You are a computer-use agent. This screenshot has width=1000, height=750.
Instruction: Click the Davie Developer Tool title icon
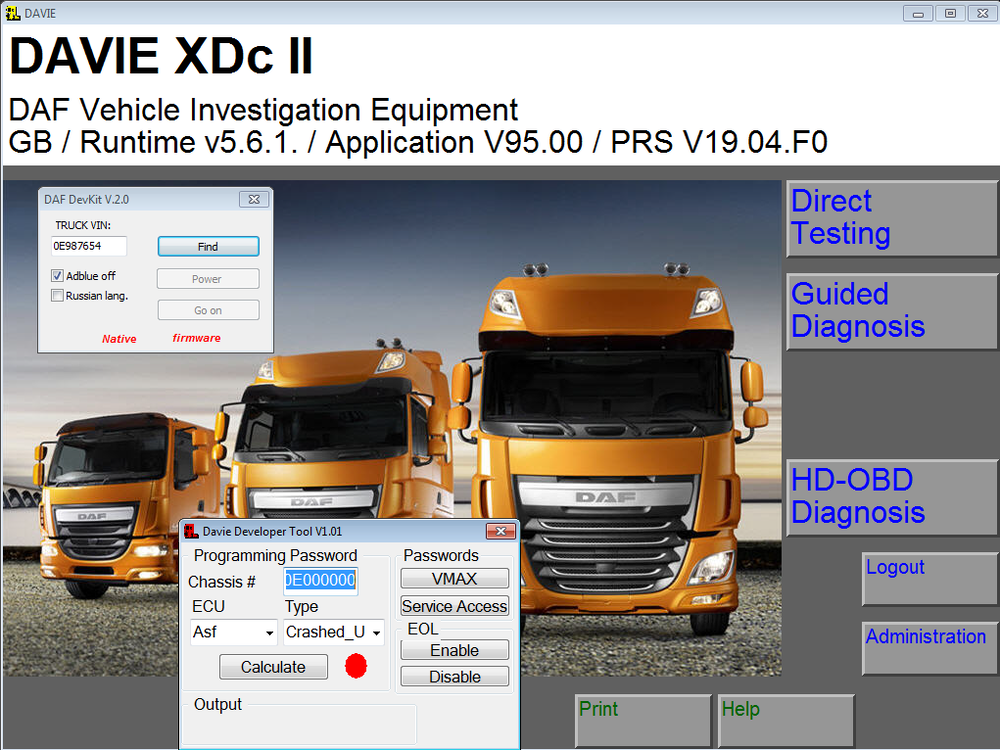tap(191, 531)
